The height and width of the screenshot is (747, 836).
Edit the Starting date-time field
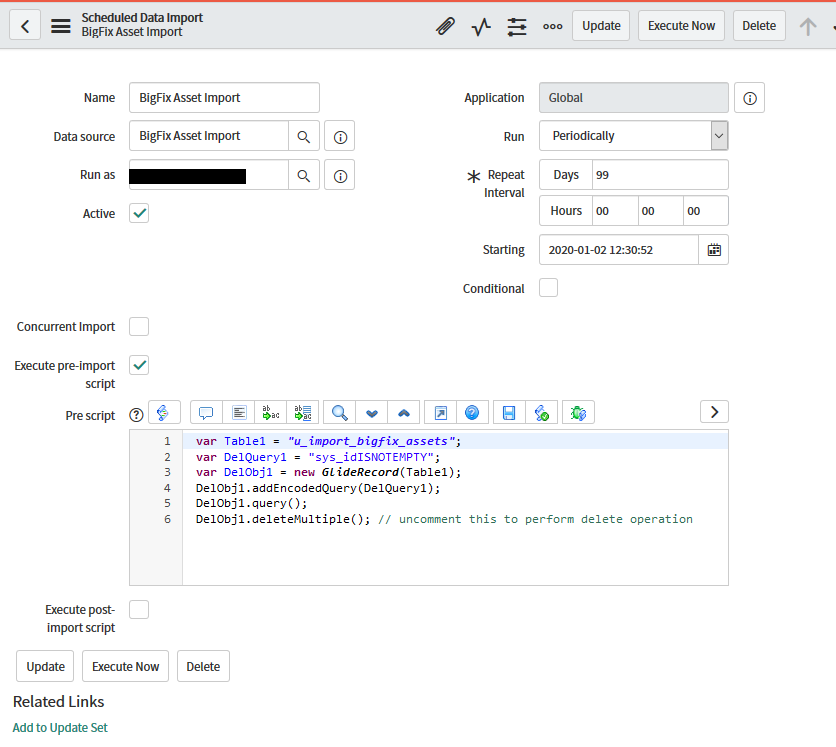(x=619, y=250)
